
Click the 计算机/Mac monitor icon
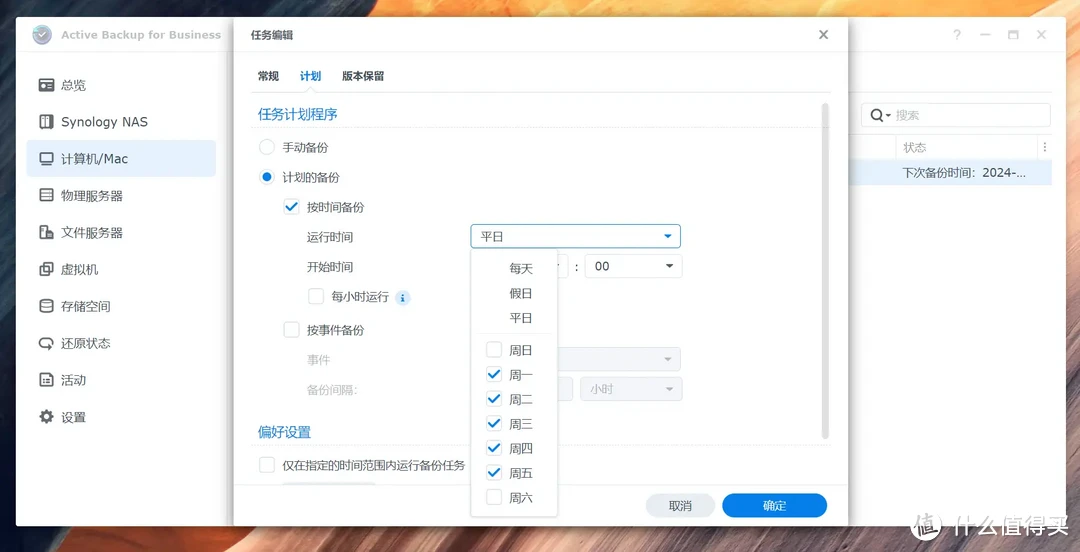point(46,159)
